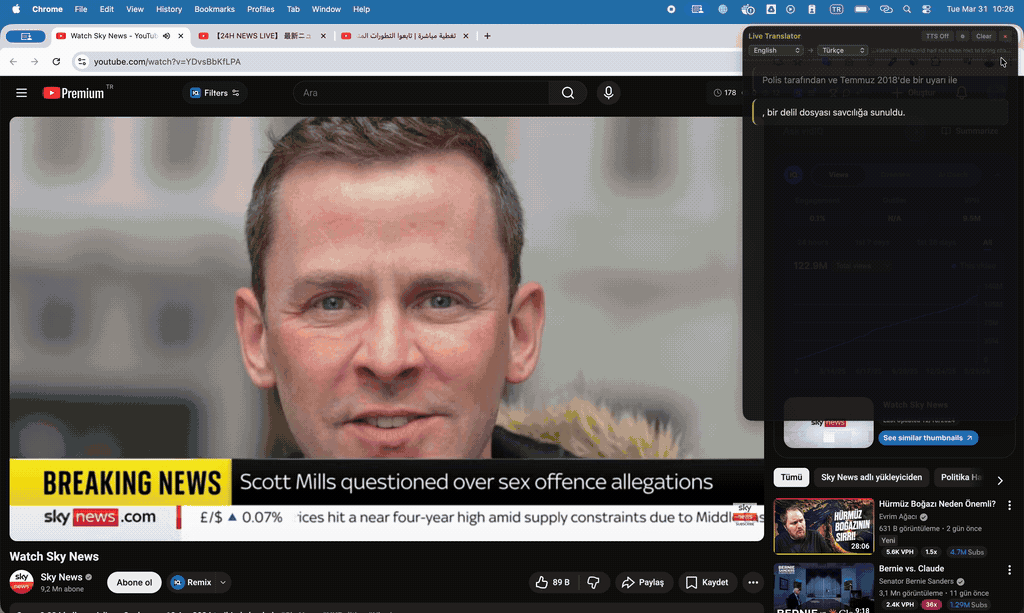Image resolution: width=1024 pixels, height=613 pixels.
Task: Open Sky News channel name link
Action: tap(61, 577)
